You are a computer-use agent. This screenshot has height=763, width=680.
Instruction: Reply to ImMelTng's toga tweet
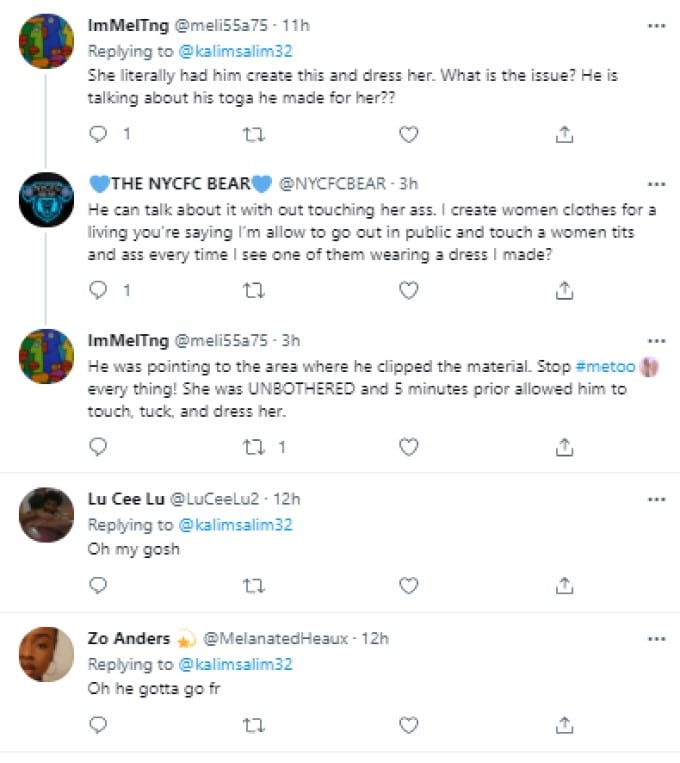[x=98, y=133]
